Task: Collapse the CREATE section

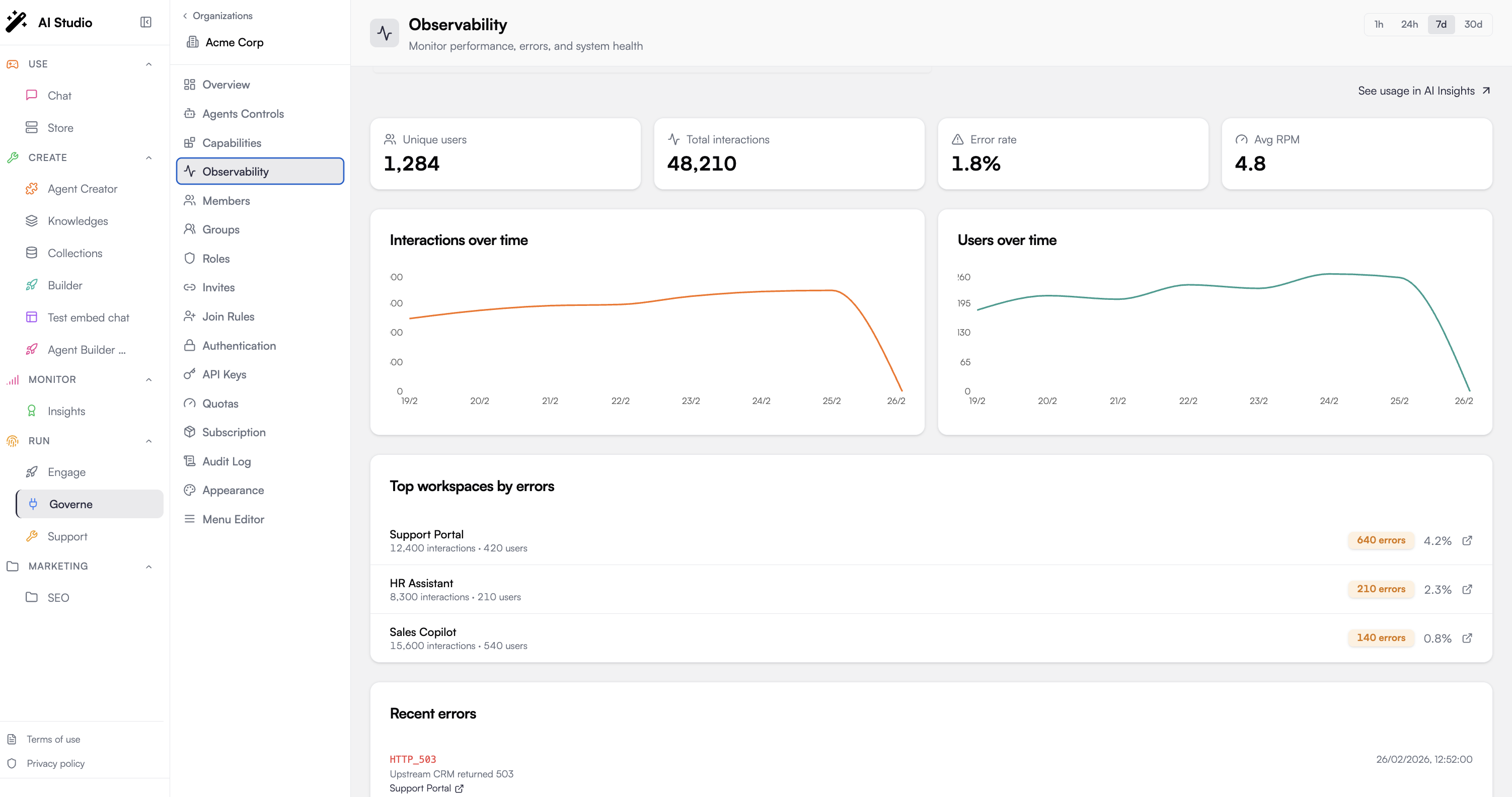Action: (x=148, y=158)
